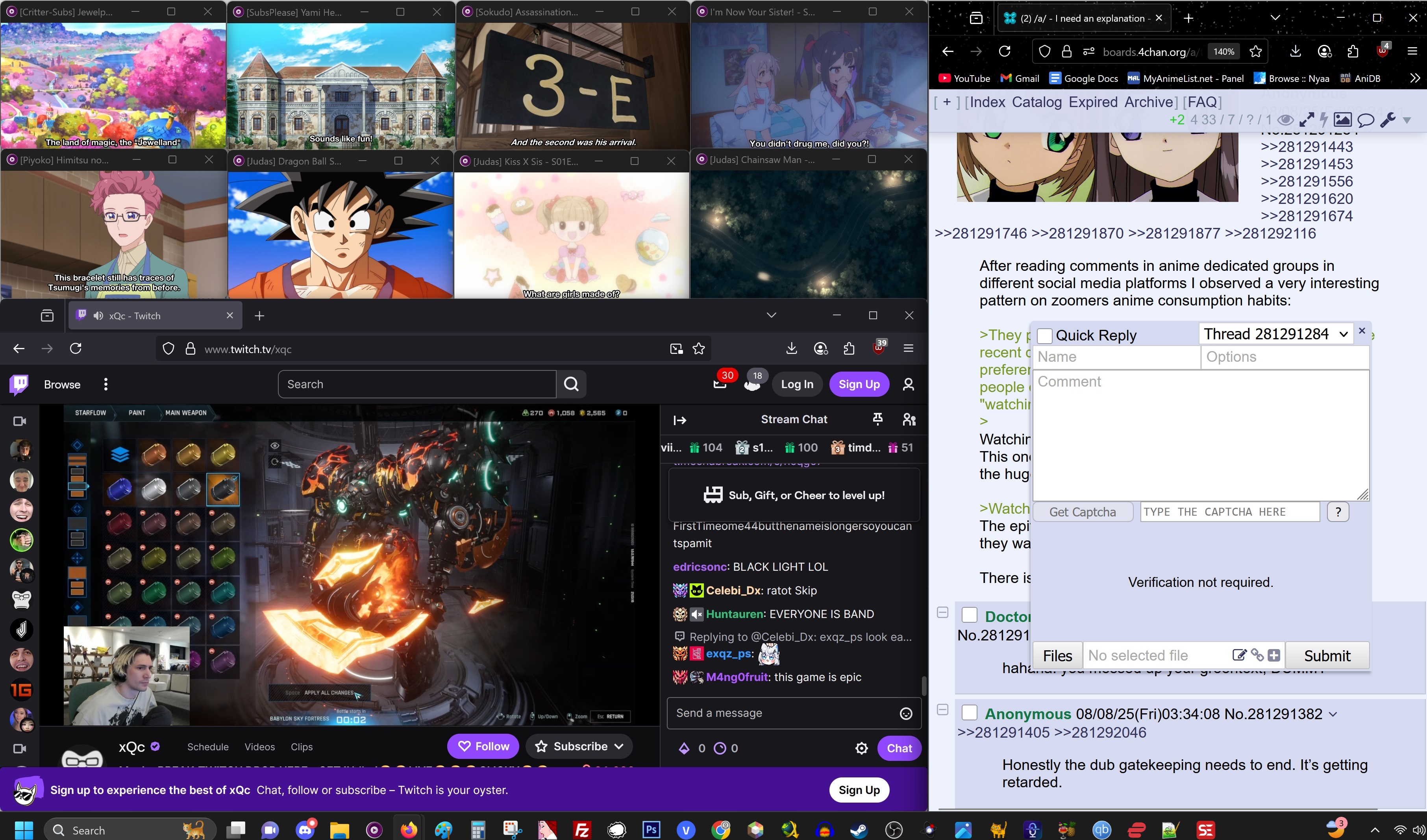Expand the bookmarks toolbar overflow chevron
1427x840 pixels.
click(x=1414, y=78)
